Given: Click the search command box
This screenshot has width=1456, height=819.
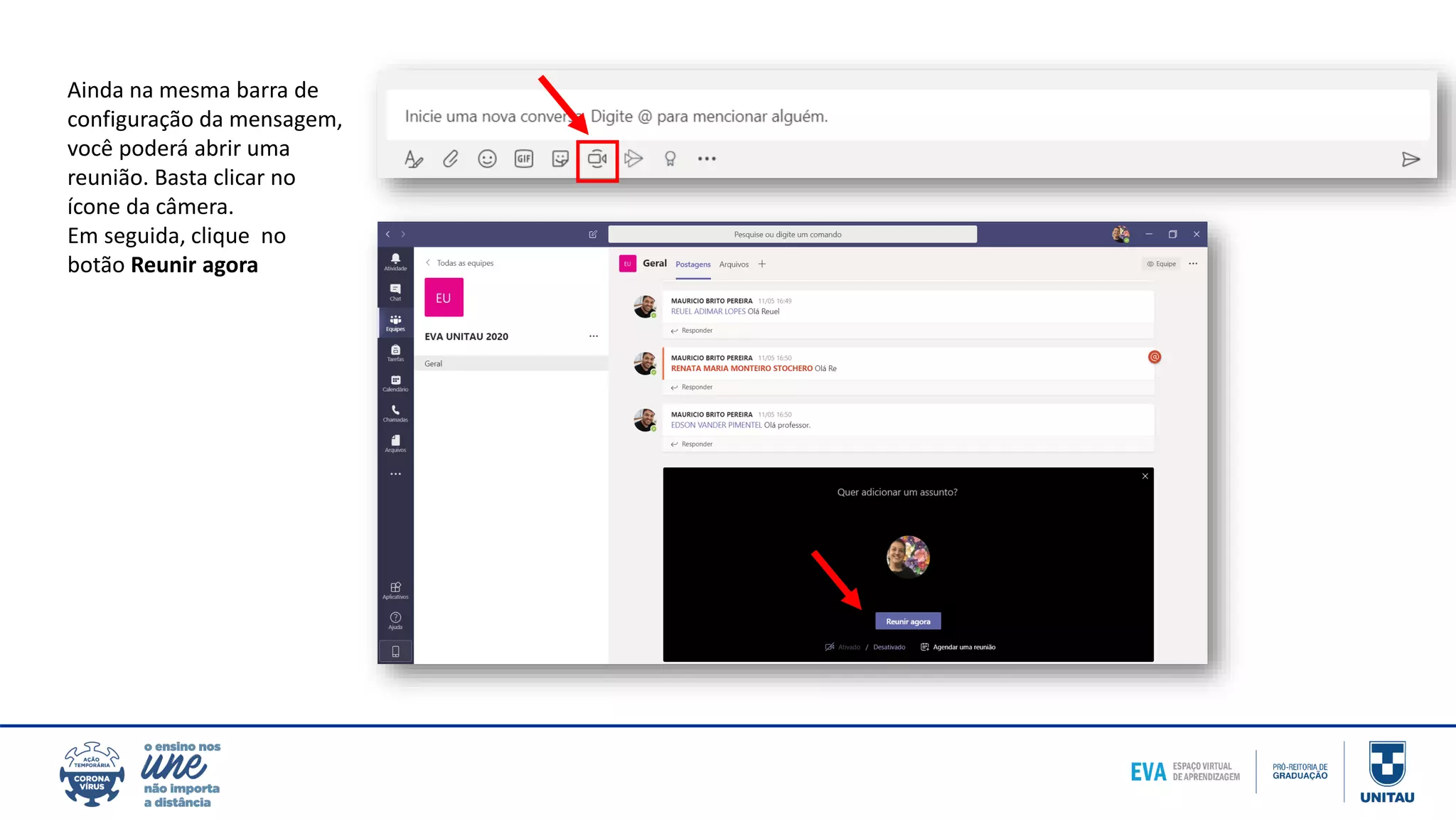Looking at the screenshot, I should (792, 235).
